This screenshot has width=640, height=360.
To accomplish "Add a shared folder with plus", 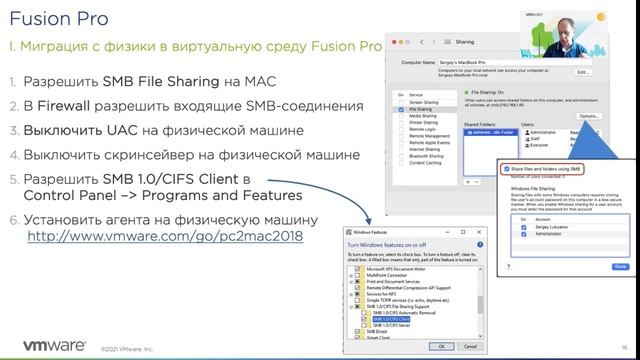I will pyautogui.click(x=468, y=182).
